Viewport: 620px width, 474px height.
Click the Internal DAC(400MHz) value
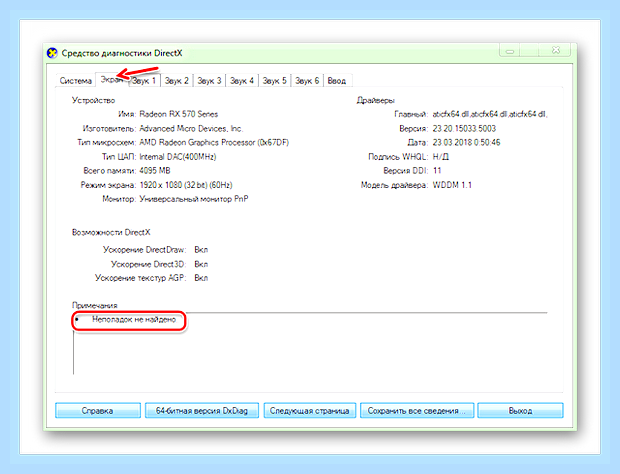pos(178,157)
